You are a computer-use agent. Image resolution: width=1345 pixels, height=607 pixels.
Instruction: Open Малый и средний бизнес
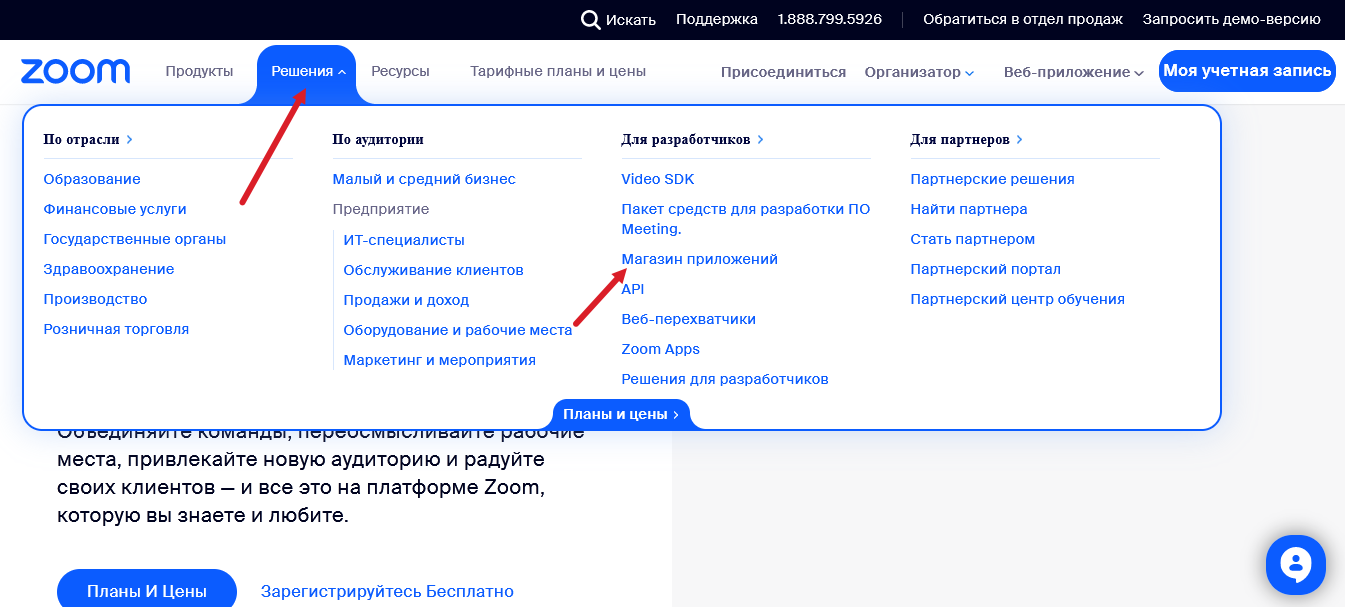pyautogui.click(x=424, y=179)
